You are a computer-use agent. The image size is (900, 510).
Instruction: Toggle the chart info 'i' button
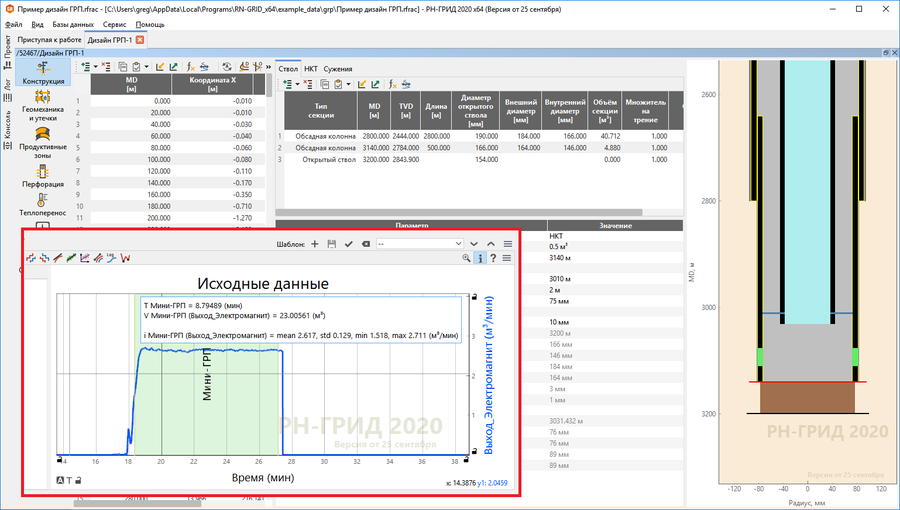click(480, 258)
